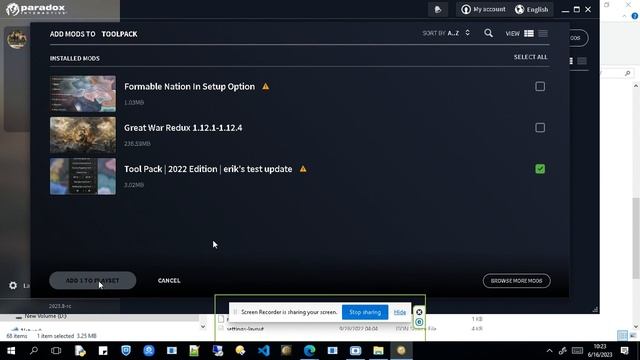The height and width of the screenshot is (360, 640).
Task: Open launcher settings gear icon
Action: 13,285
